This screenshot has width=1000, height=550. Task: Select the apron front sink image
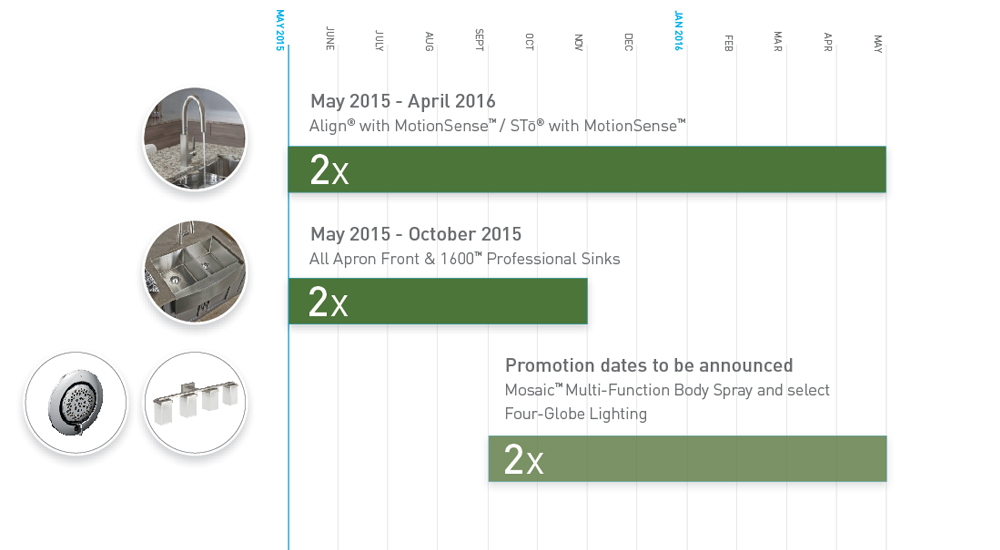click(195, 271)
